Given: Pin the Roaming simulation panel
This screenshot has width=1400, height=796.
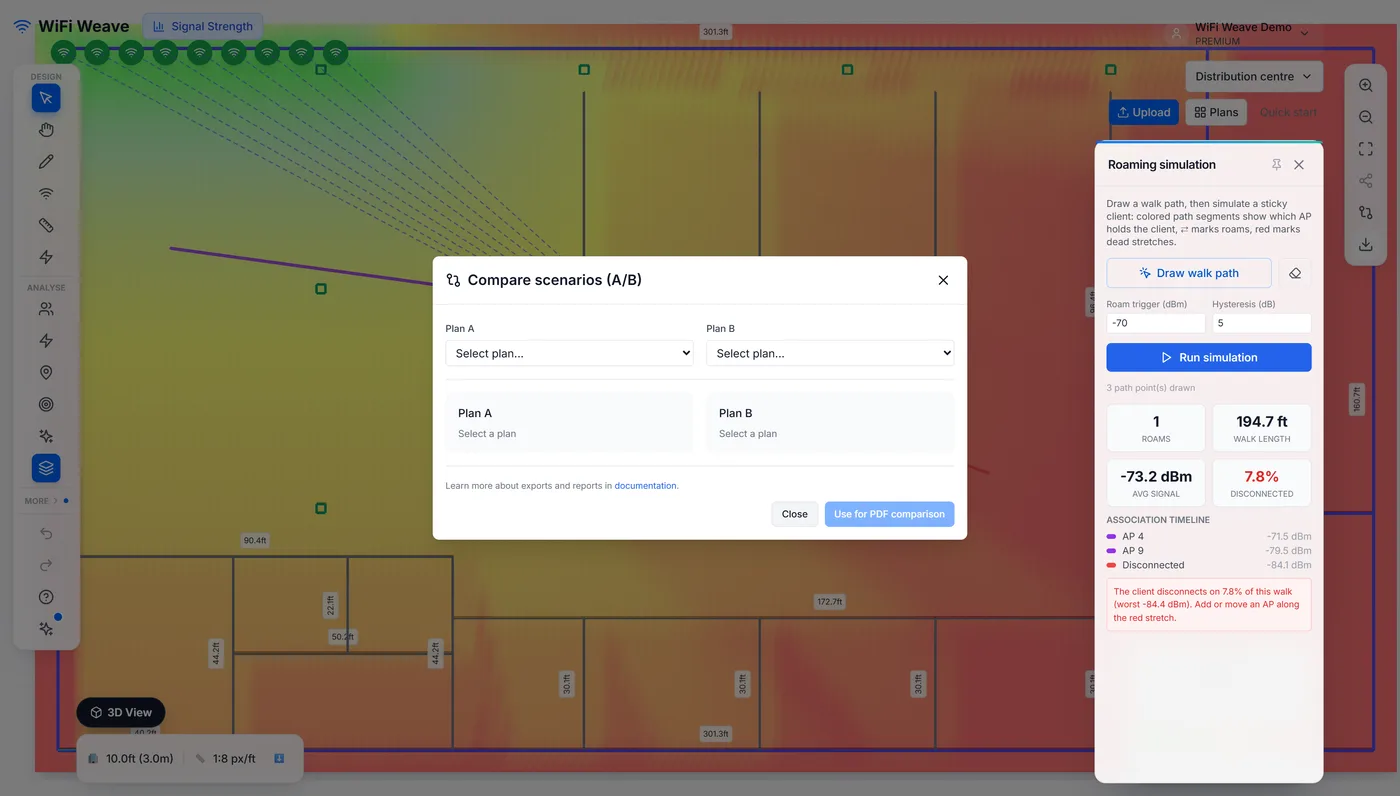Looking at the screenshot, I should click(1277, 165).
